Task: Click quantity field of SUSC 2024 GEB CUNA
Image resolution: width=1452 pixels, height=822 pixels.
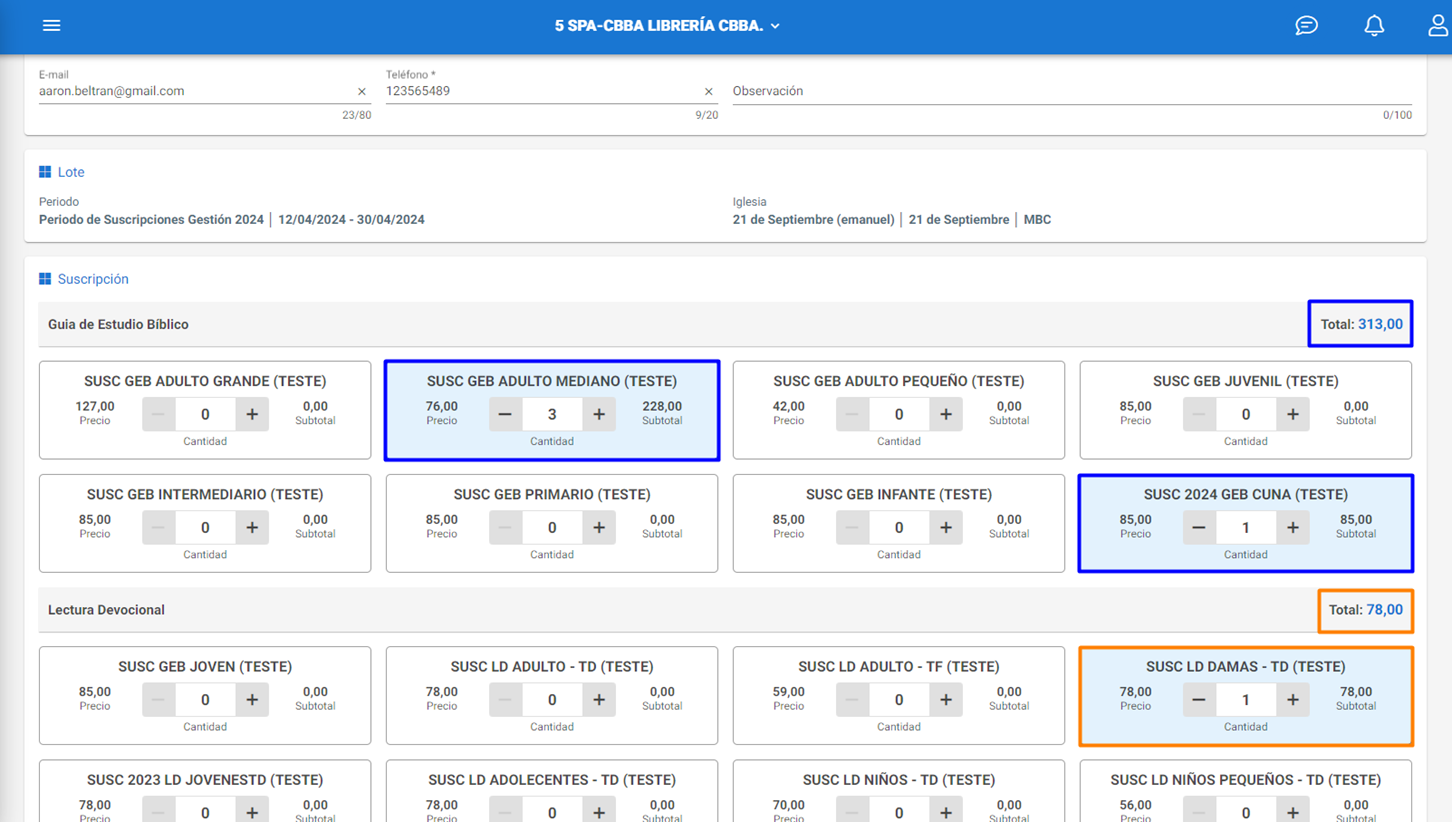Action: pos(1246,527)
